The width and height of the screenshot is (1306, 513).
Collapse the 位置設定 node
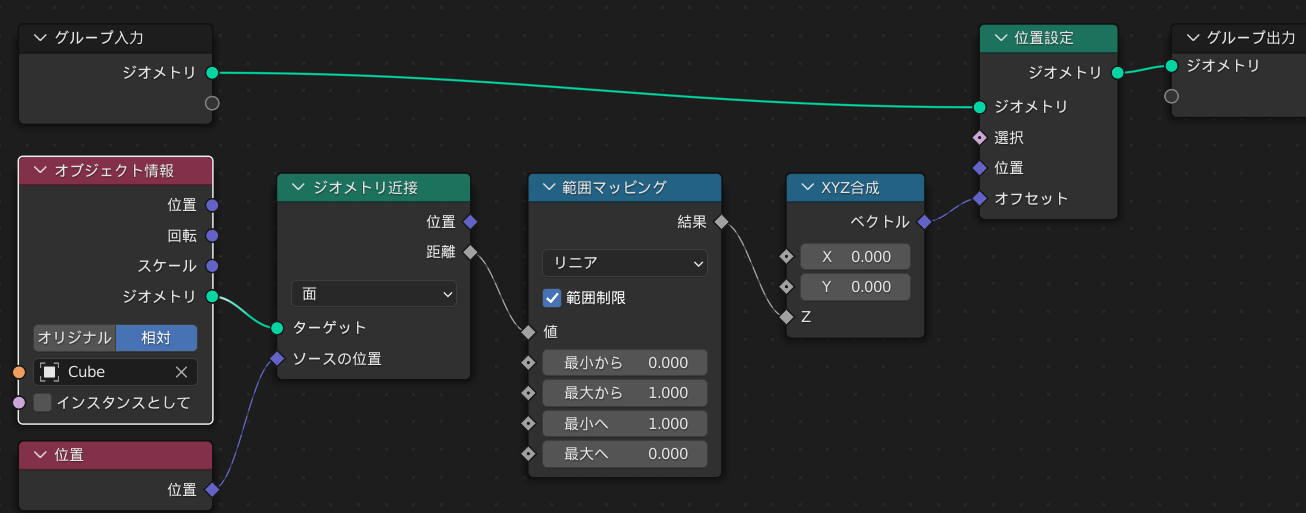coord(1000,38)
